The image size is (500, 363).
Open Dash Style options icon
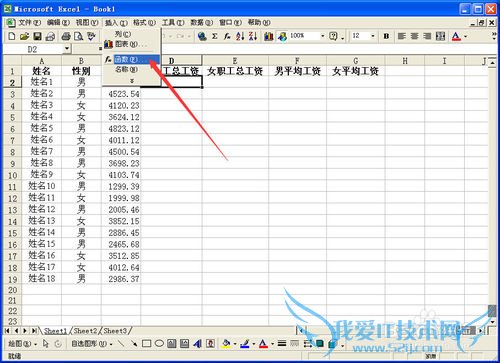point(295,343)
